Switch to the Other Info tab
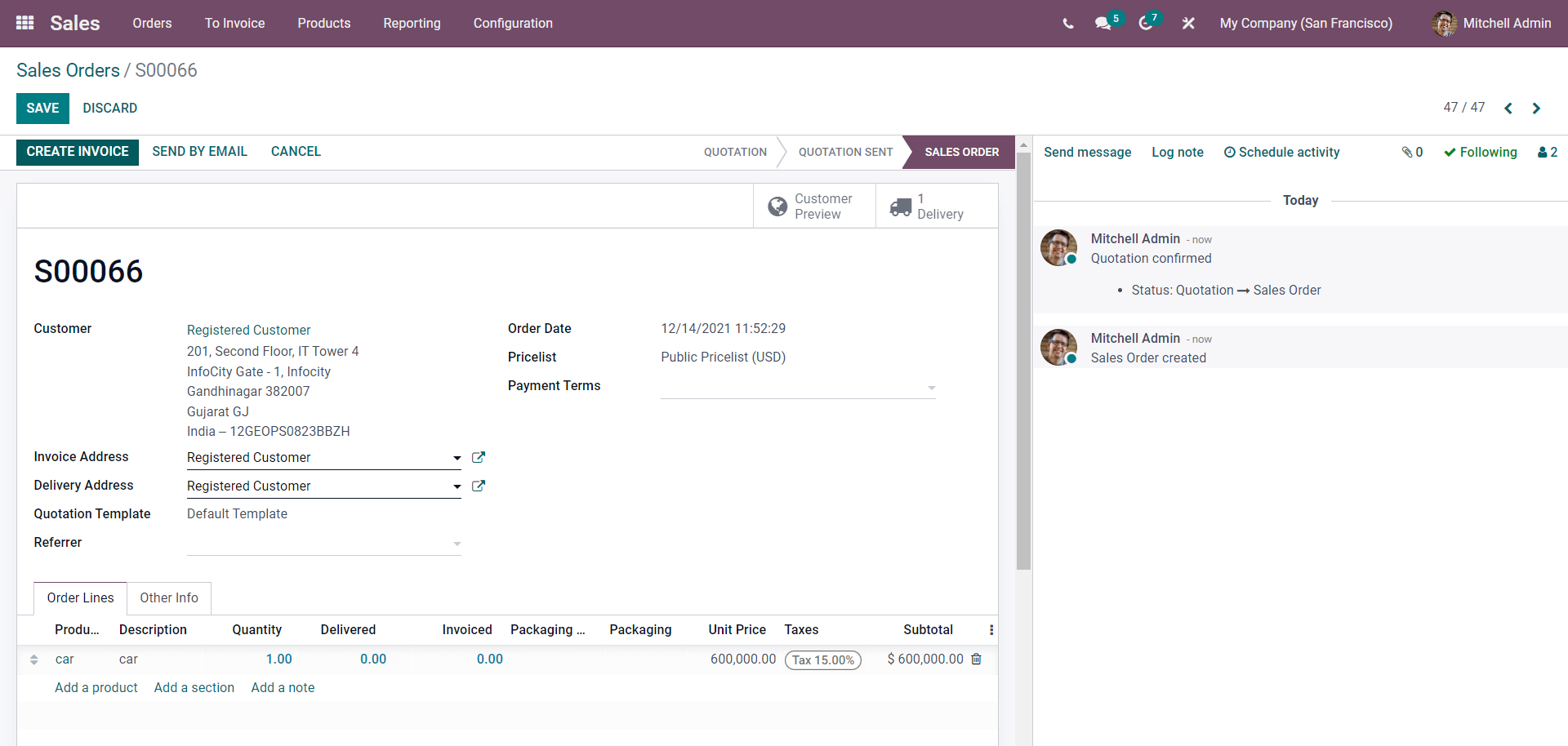Viewport: 1568px width, 746px height. click(169, 598)
